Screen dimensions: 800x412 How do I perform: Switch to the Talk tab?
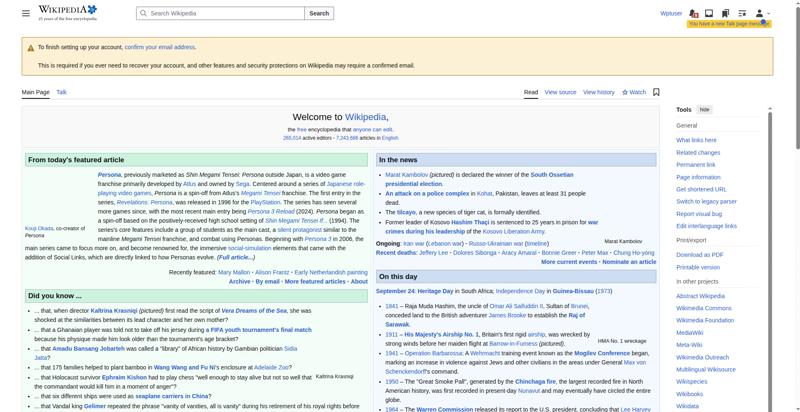[x=61, y=92]
